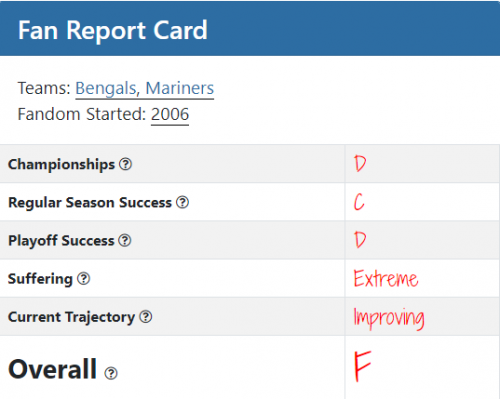Click the Extreme suffering rating

pos(386,278)
